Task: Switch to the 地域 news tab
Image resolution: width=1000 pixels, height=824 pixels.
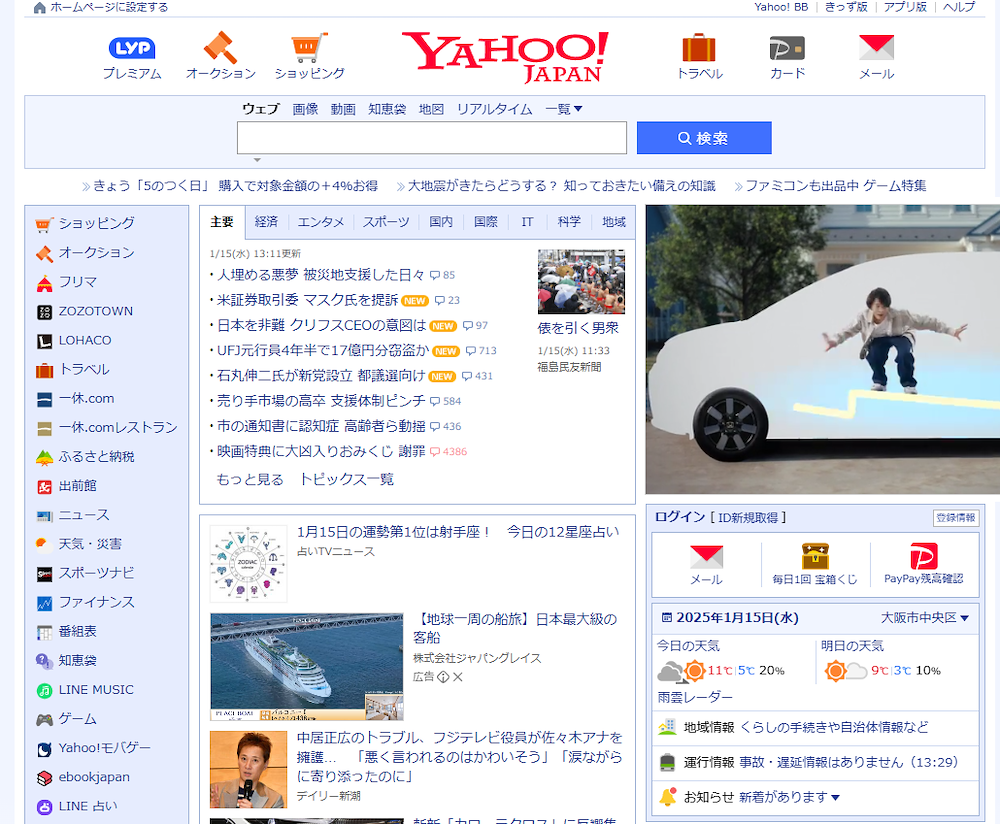Action: (x=614, y=222)
